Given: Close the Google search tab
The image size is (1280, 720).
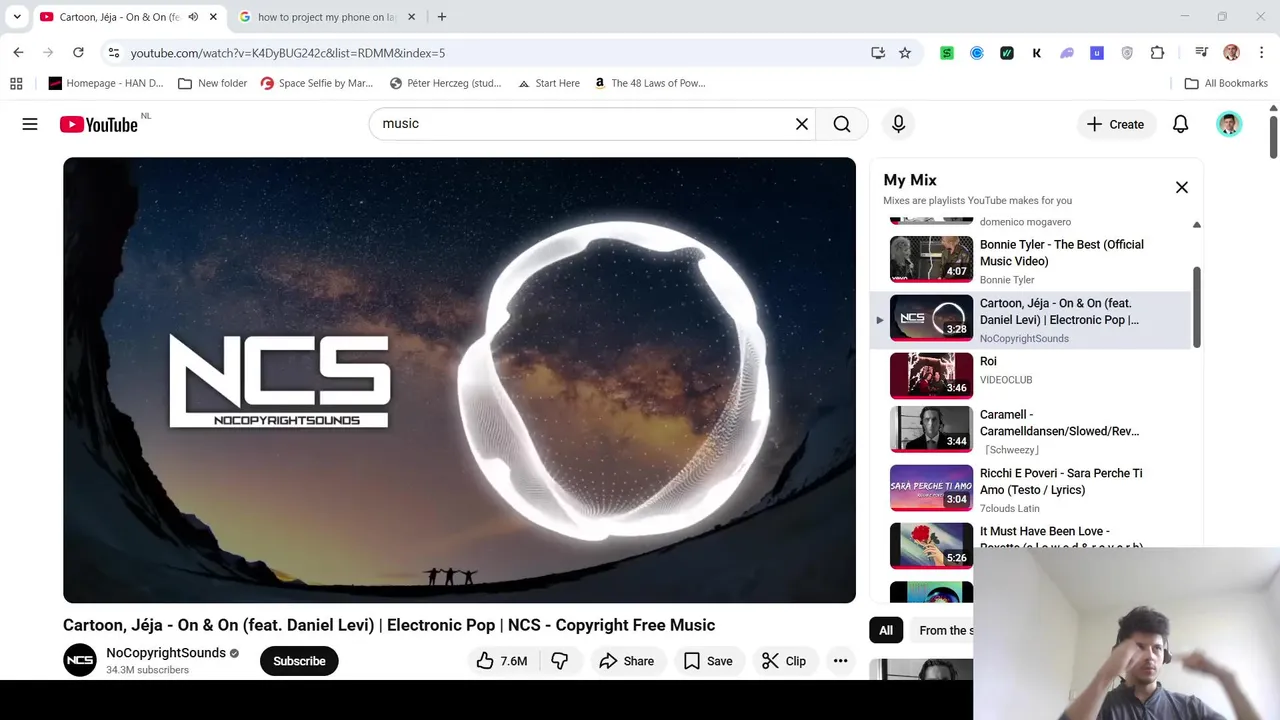Looking at the screenshot, I should [x=413, y=17].
